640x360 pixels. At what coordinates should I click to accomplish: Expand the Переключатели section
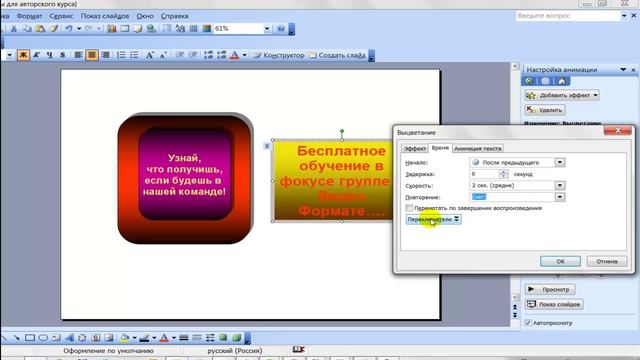(433, 219)
